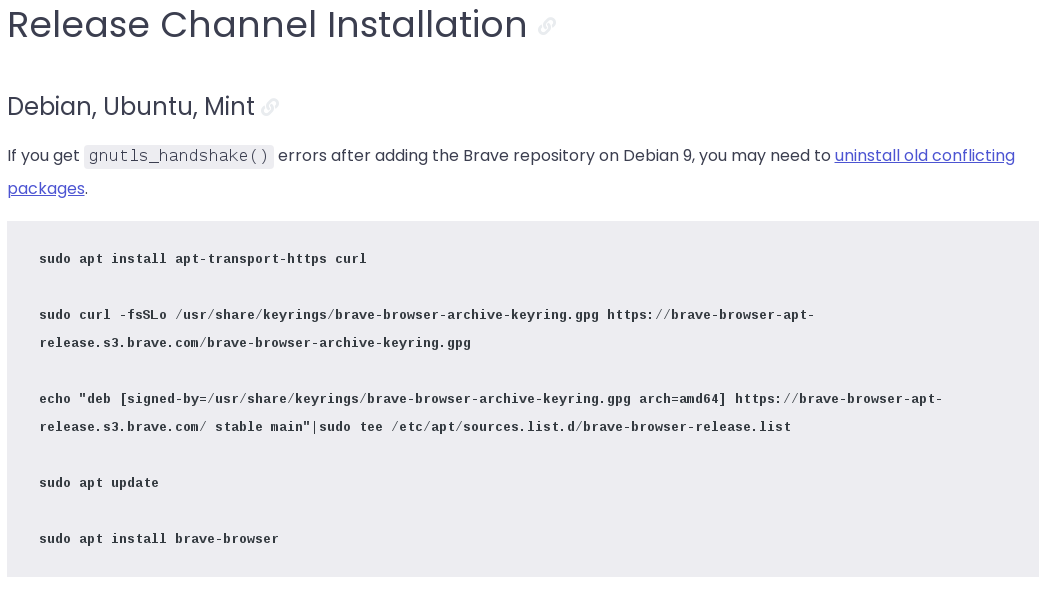Click the sudo apt install brave-browser command
This screenshot has height=592, width=1050.
(159, 538)
